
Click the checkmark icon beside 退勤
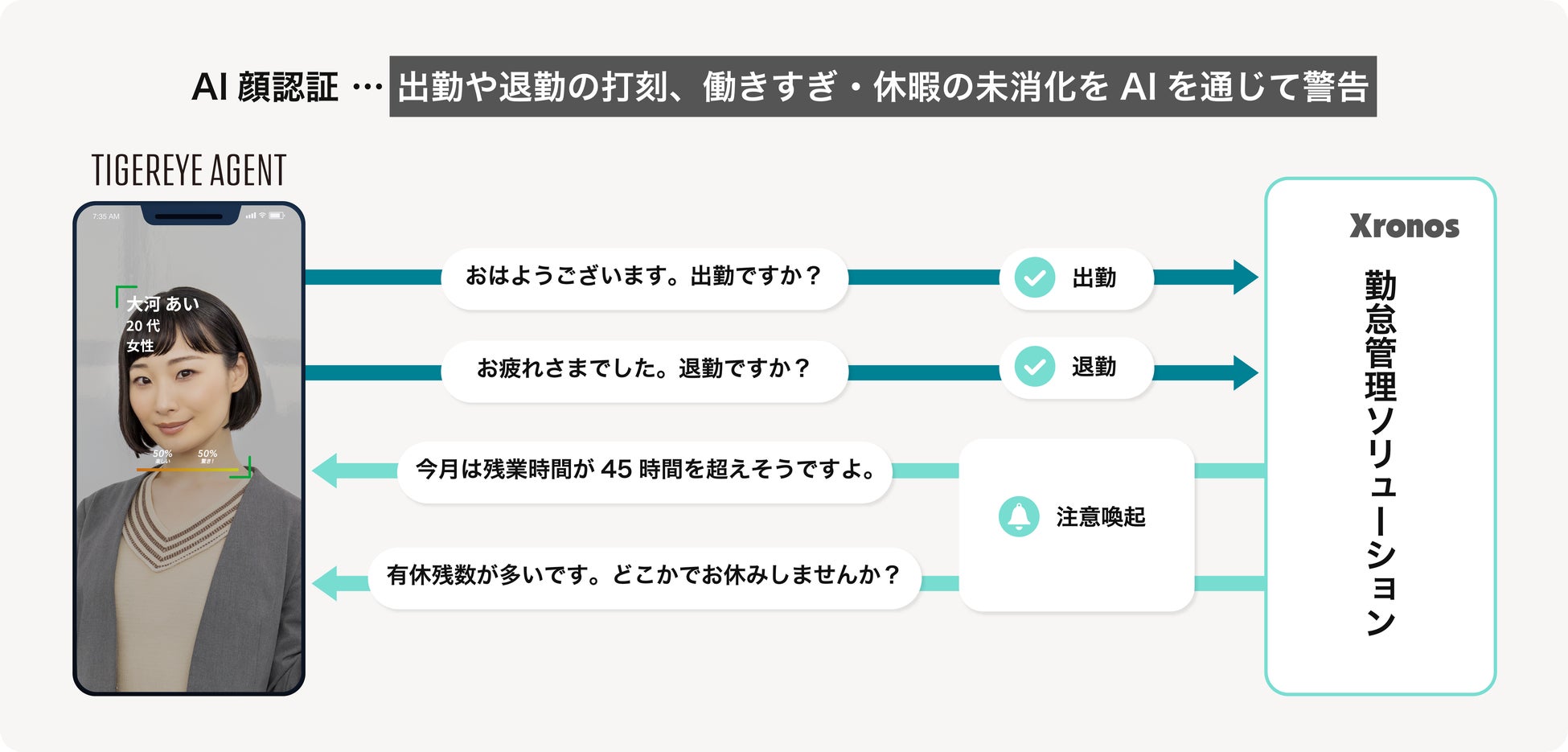(x=1035, y=367)
